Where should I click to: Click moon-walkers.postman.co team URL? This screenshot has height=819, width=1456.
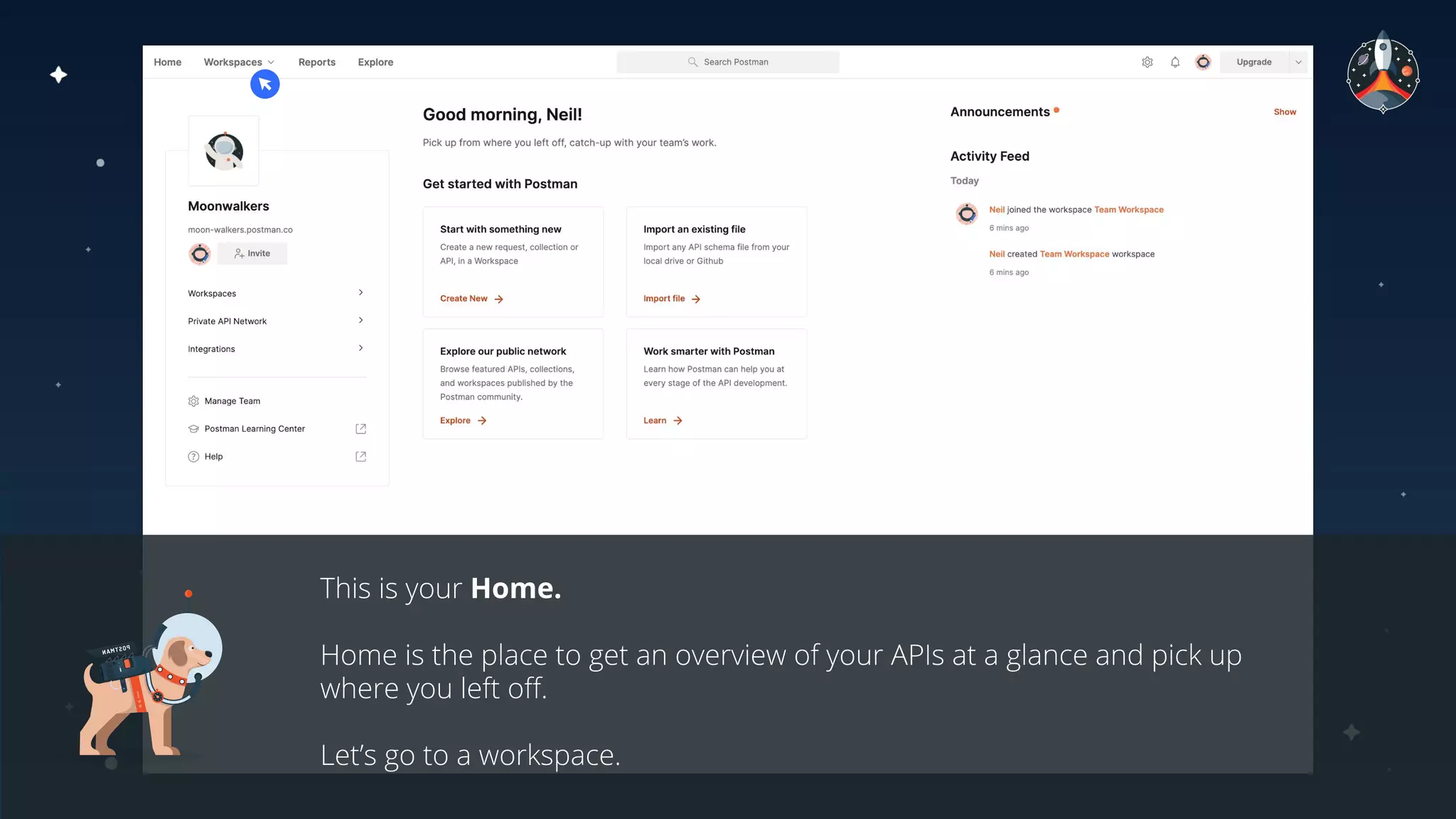(x=240, y=230)
